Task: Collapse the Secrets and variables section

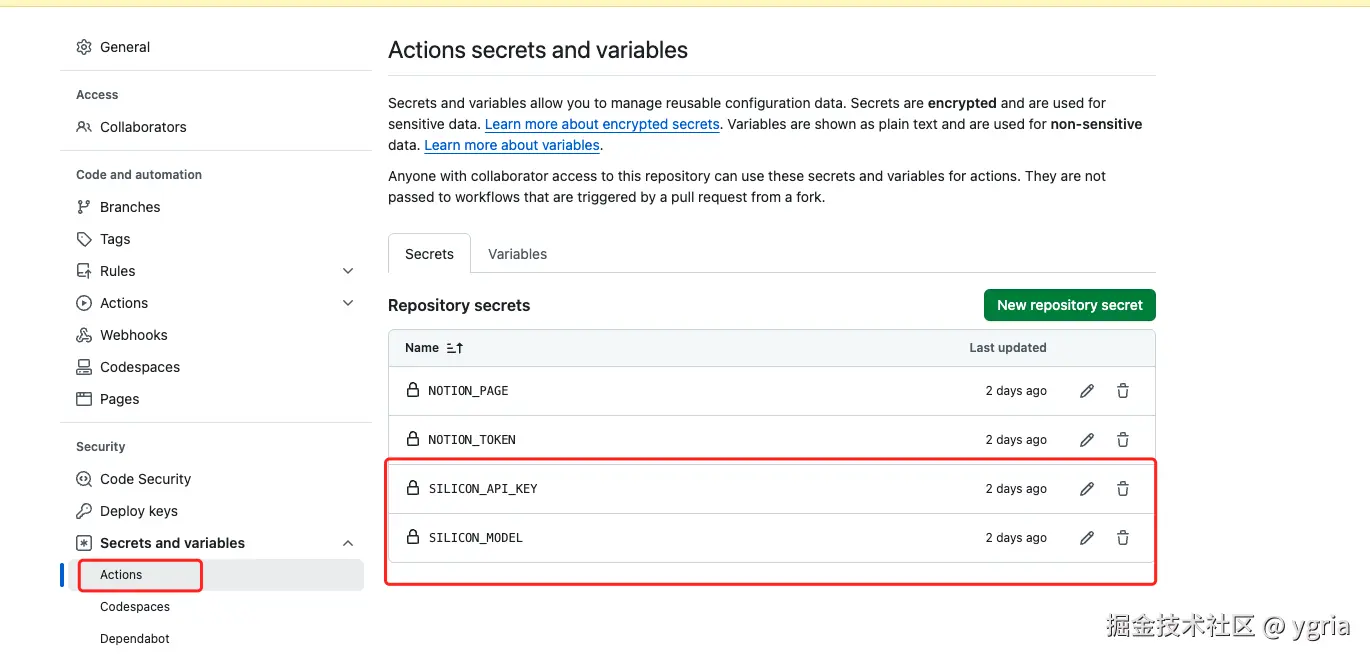Action: [x=348, y=543]
